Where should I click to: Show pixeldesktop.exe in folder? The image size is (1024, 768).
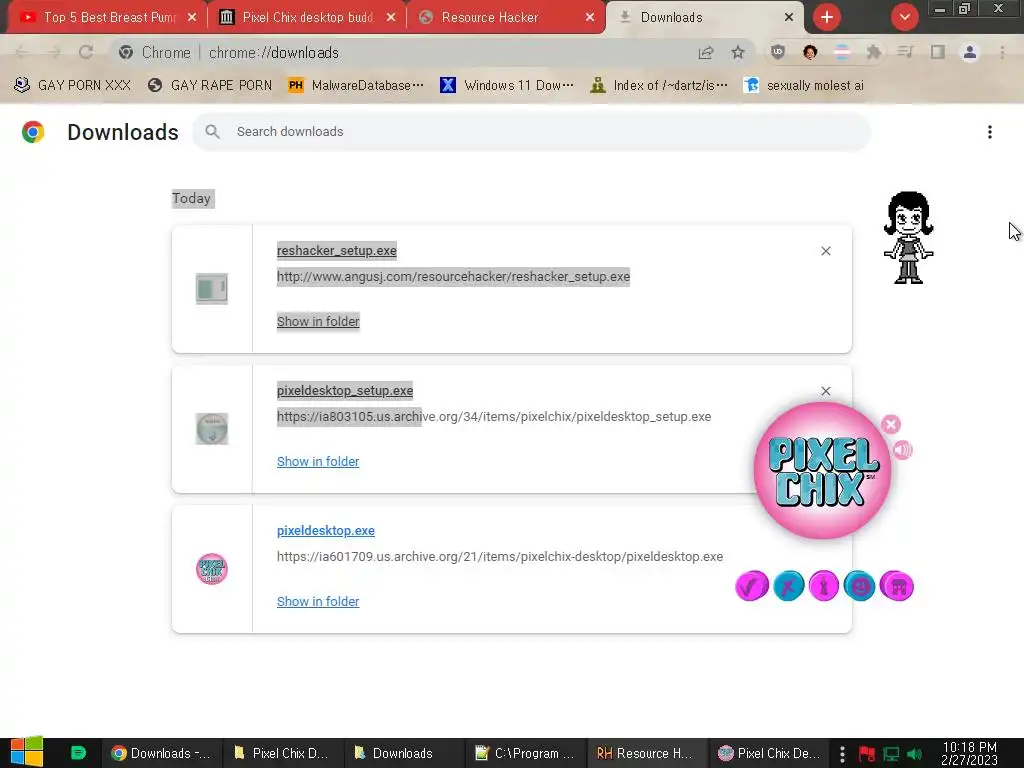click(318, 601)
